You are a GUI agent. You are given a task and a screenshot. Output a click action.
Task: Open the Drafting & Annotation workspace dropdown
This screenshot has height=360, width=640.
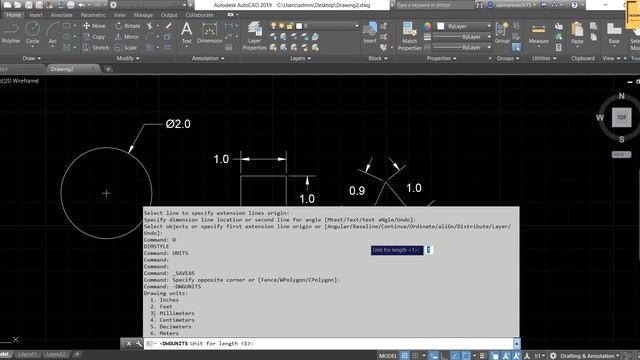click(589, 356)
